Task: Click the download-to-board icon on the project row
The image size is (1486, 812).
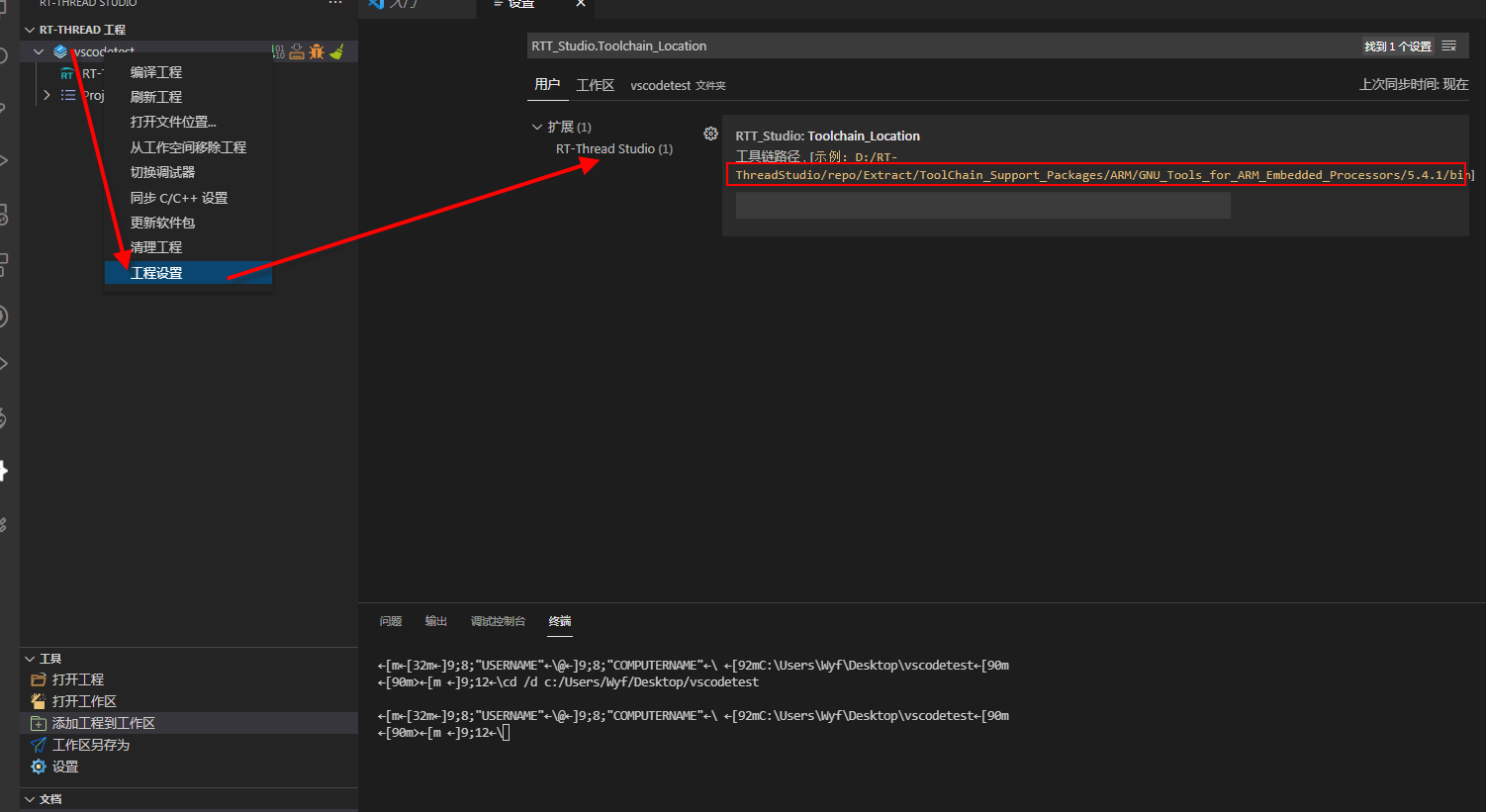Action: [x=297, y=50]
